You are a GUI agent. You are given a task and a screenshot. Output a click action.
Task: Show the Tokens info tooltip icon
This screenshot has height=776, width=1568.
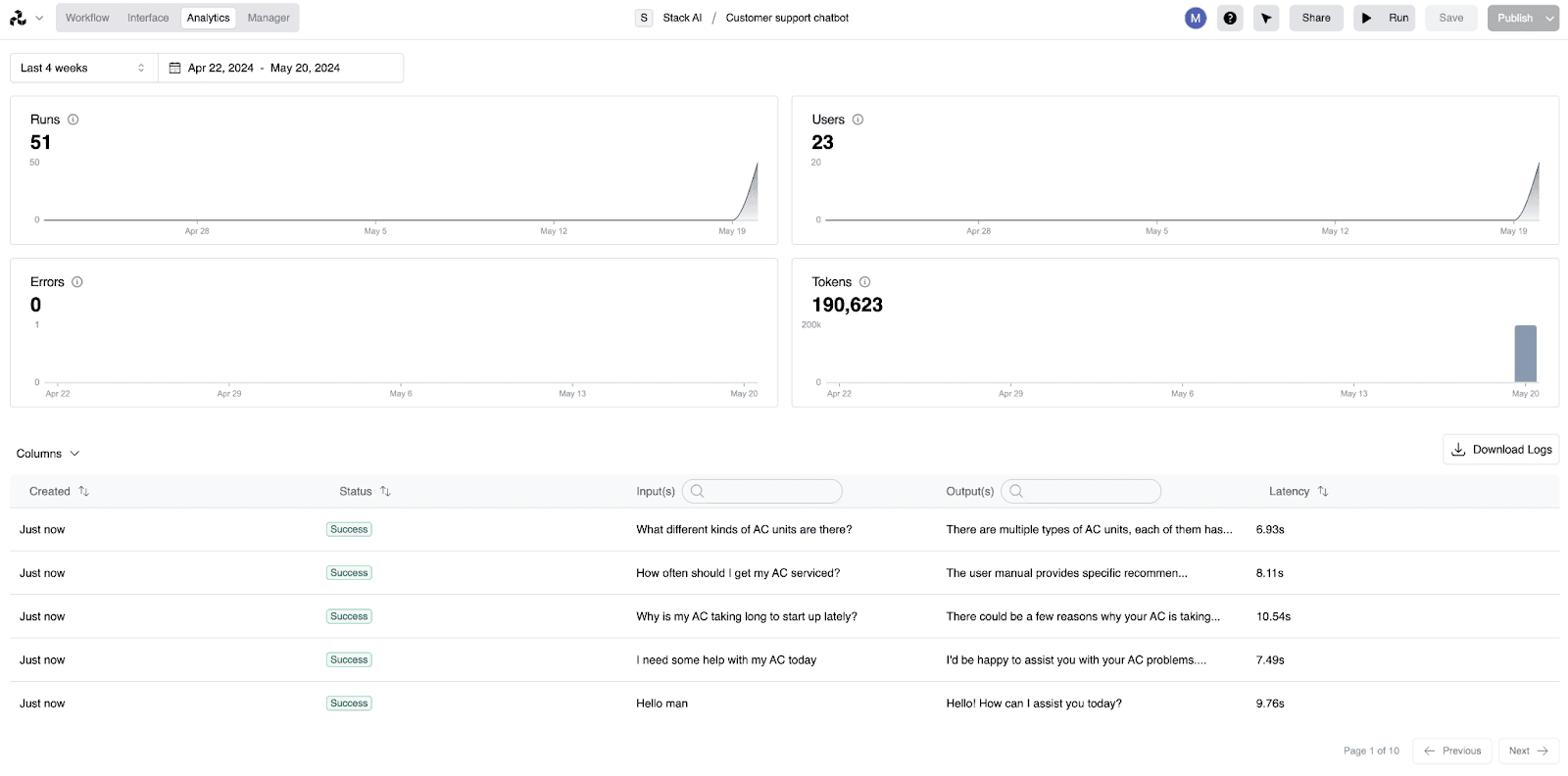(x=864, y=282)
